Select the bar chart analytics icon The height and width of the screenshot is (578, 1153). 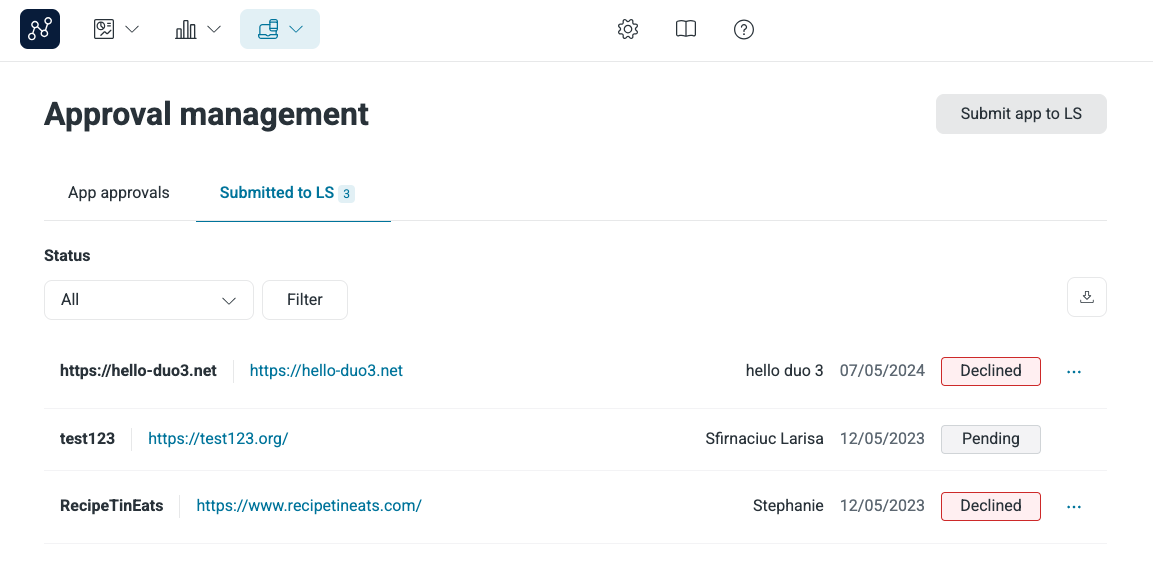point(186,29)
